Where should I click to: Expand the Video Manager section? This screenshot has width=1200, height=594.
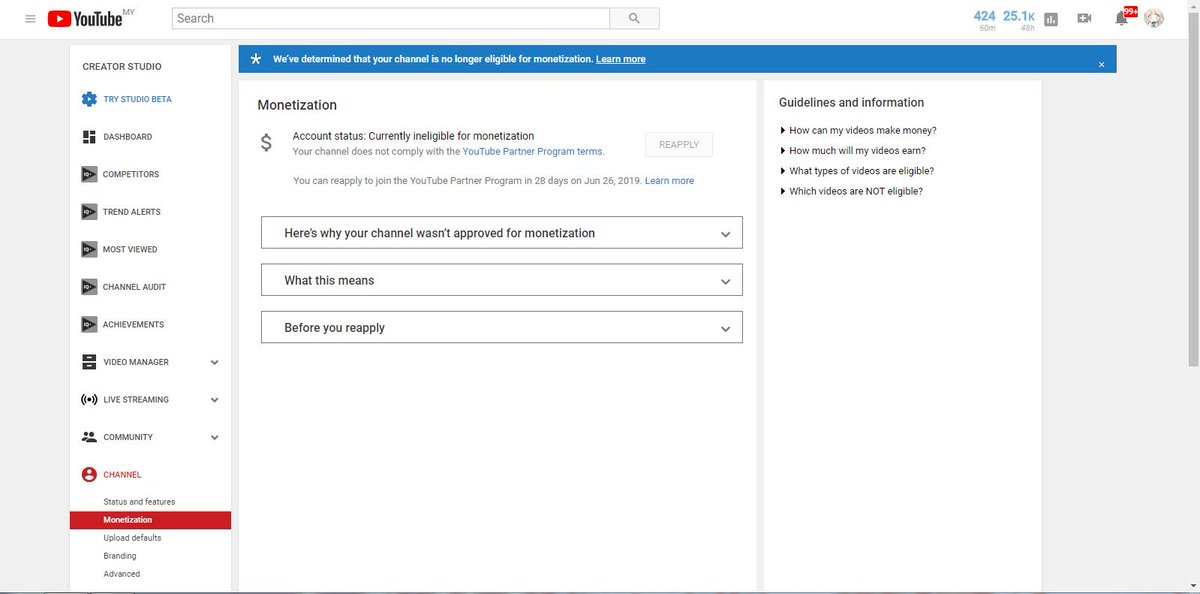tap(215, 362)
